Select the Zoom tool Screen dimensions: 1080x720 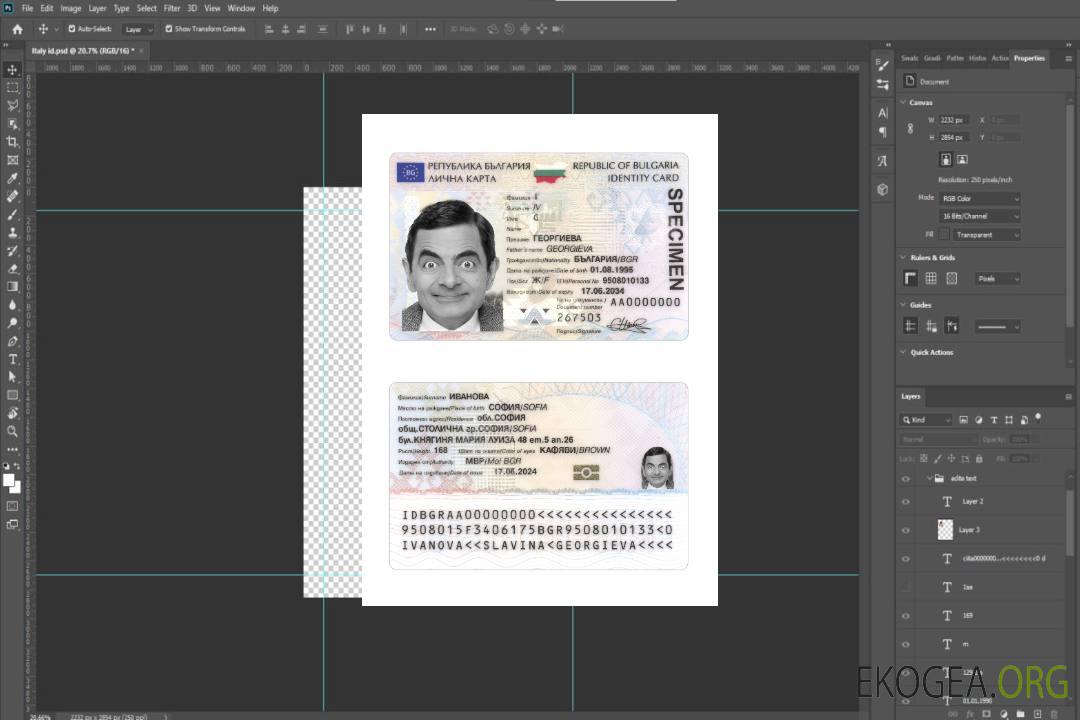tap(12, 431)
